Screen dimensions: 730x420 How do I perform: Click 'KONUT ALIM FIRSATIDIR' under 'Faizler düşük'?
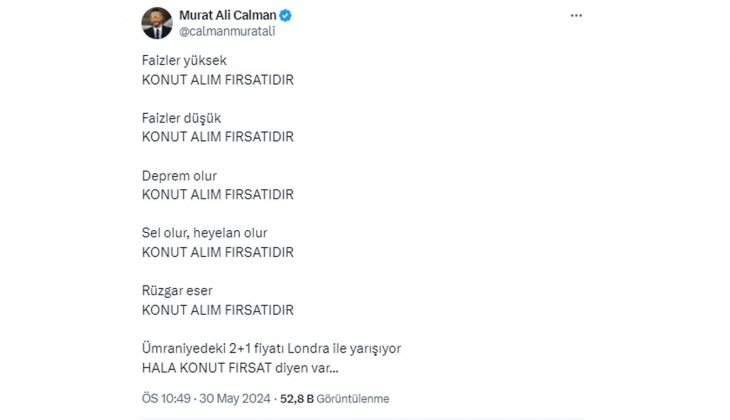click(218, 136)
